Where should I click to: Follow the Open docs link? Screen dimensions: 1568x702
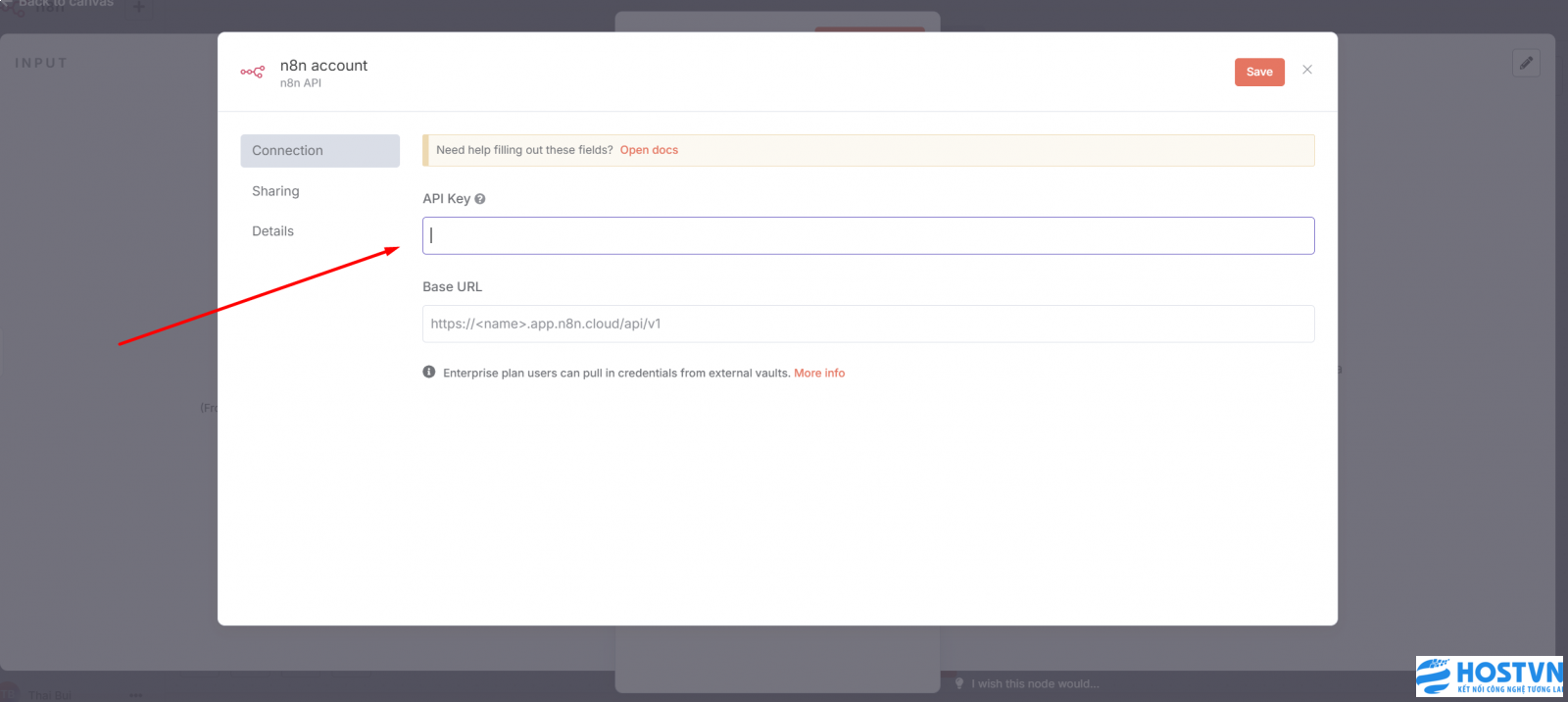pos(649,150)
